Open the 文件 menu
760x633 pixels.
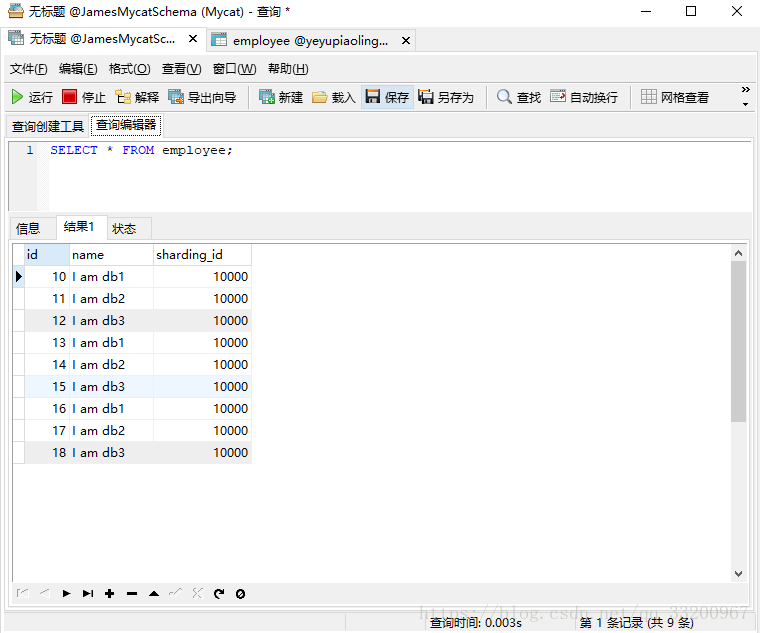pyautogui.click(x=28, y=69)
